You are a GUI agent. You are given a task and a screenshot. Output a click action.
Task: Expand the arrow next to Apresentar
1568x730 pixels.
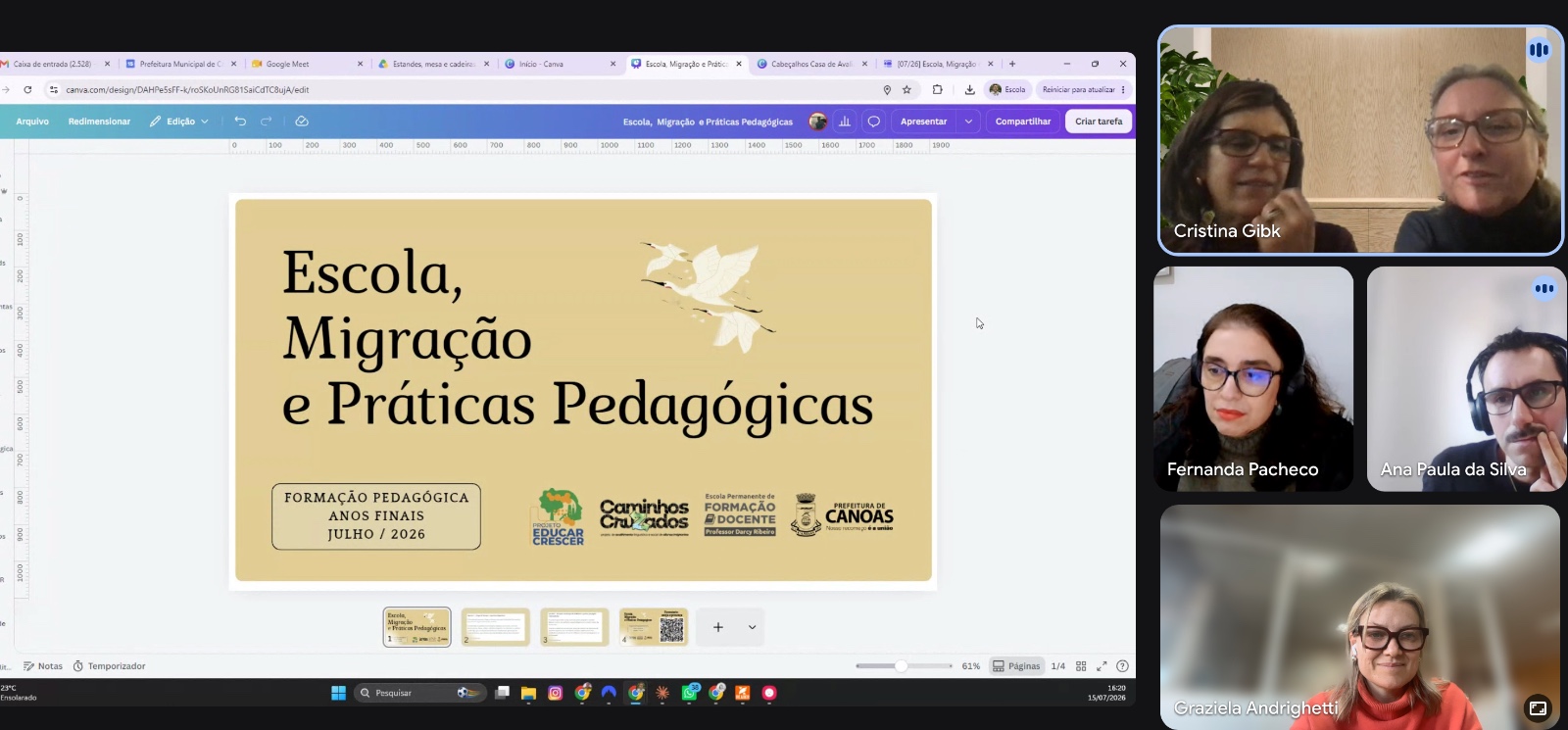coord(968,122)
